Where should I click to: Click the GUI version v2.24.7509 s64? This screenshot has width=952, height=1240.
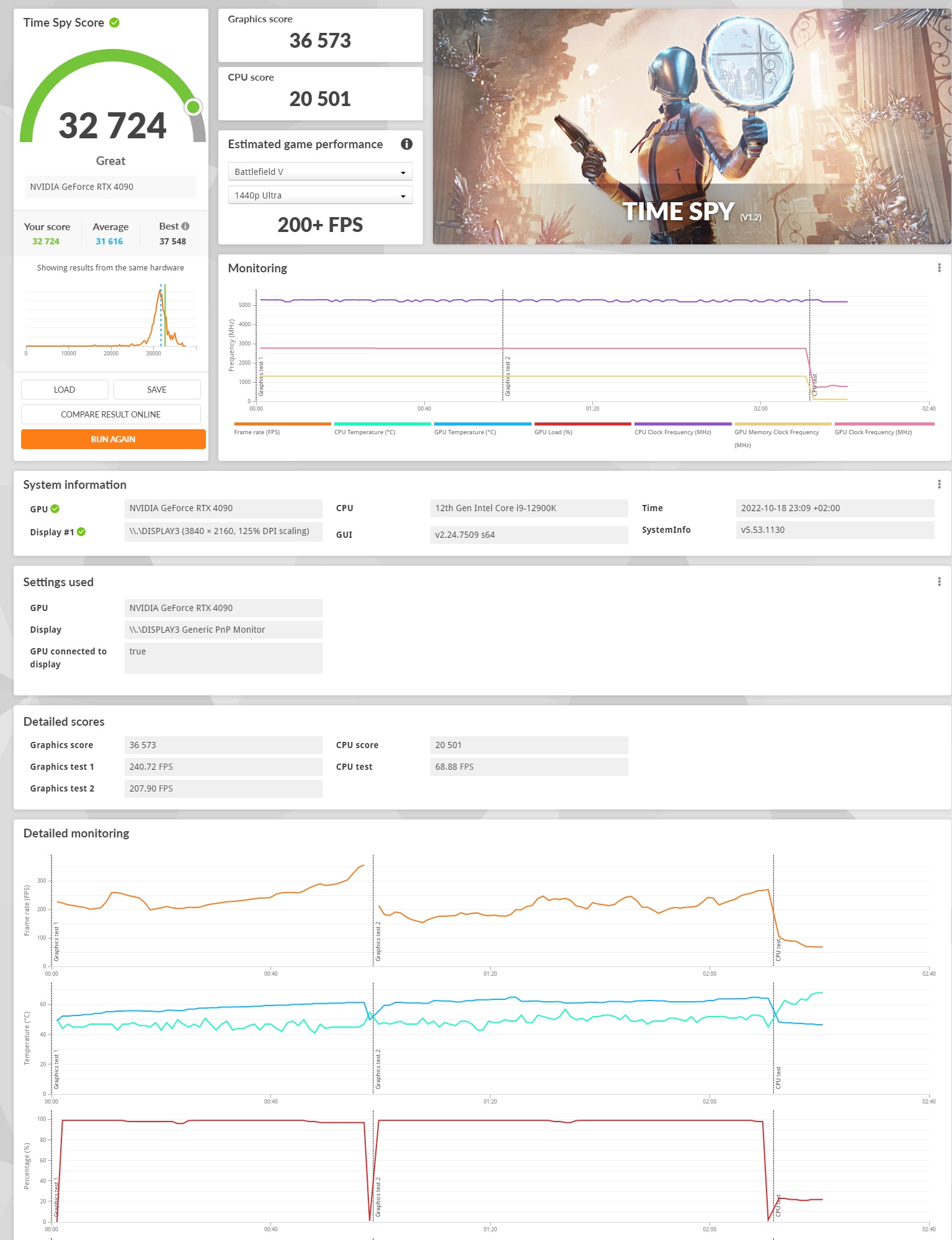(x=529, y=535)
